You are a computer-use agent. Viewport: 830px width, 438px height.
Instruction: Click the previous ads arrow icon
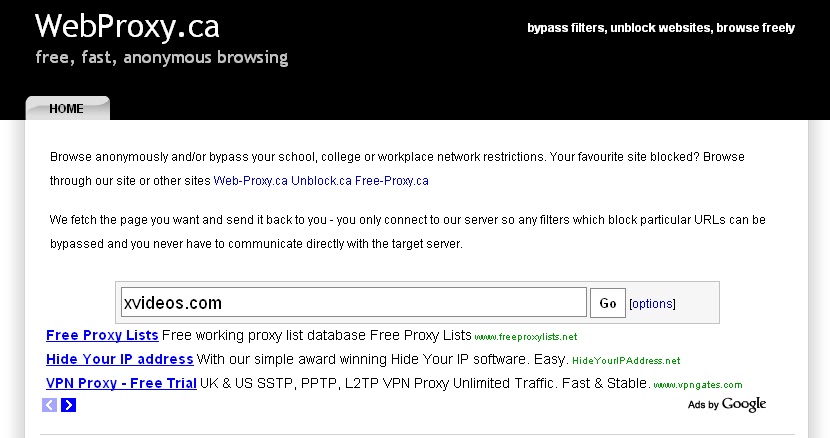pos(49,405)
